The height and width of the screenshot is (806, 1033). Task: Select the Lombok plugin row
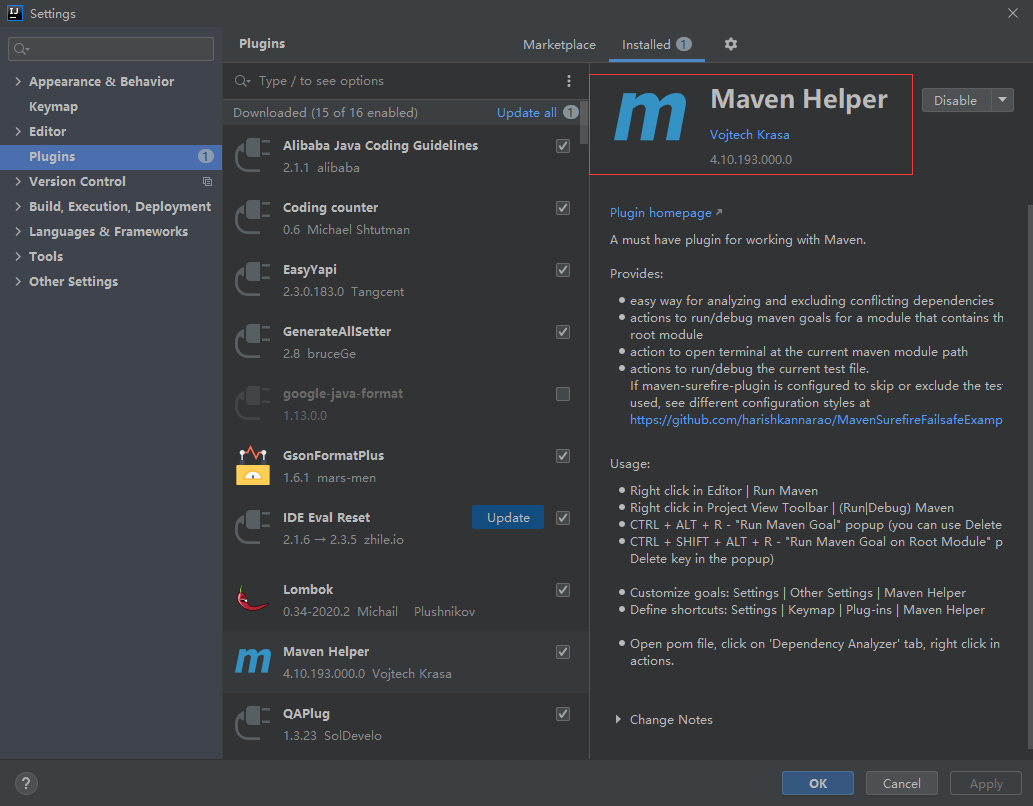[406, 600]
